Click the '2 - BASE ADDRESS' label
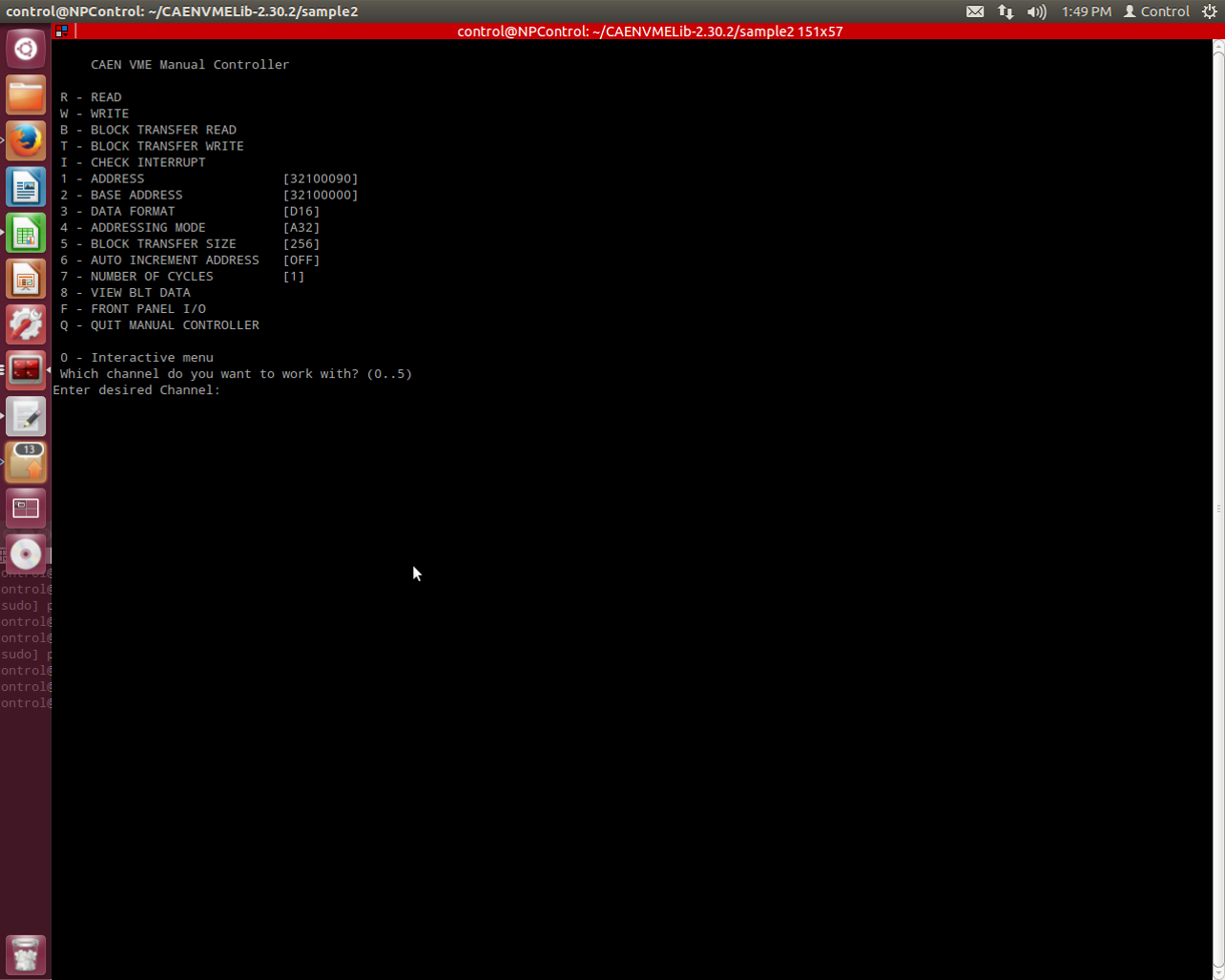This screenshot has height=980, width=1225. pyautogui.click(x=121, y=195)
